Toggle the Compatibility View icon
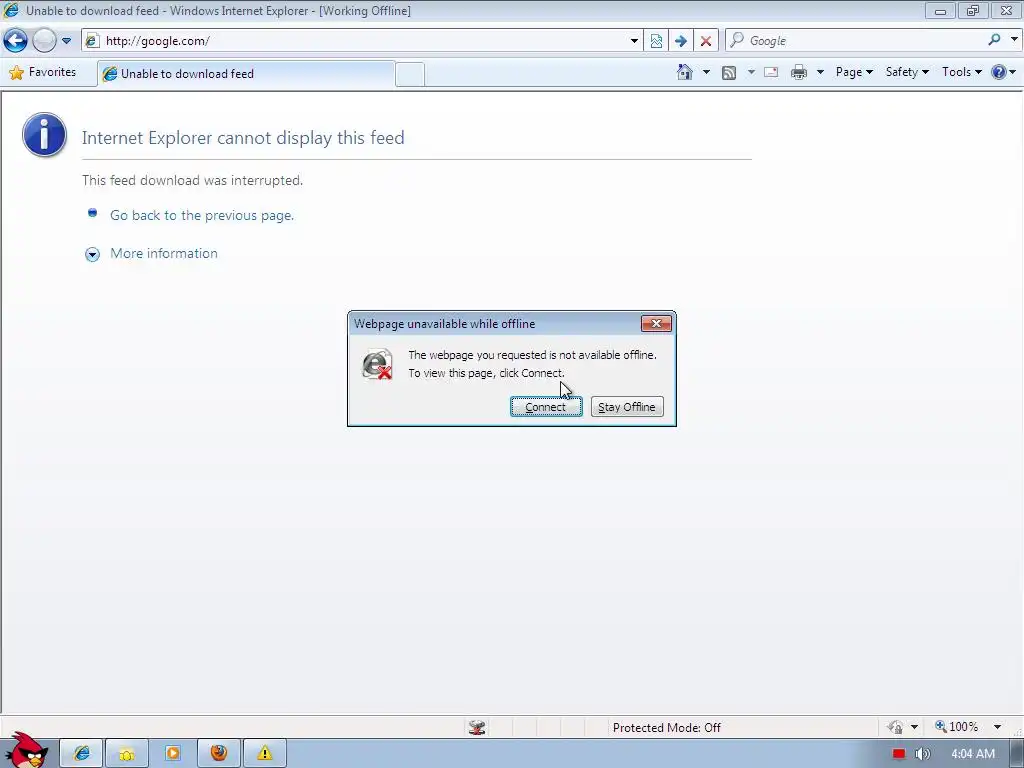Image resolution: width=1024 pixels, height=768 pixels. [x=656, y=40]
